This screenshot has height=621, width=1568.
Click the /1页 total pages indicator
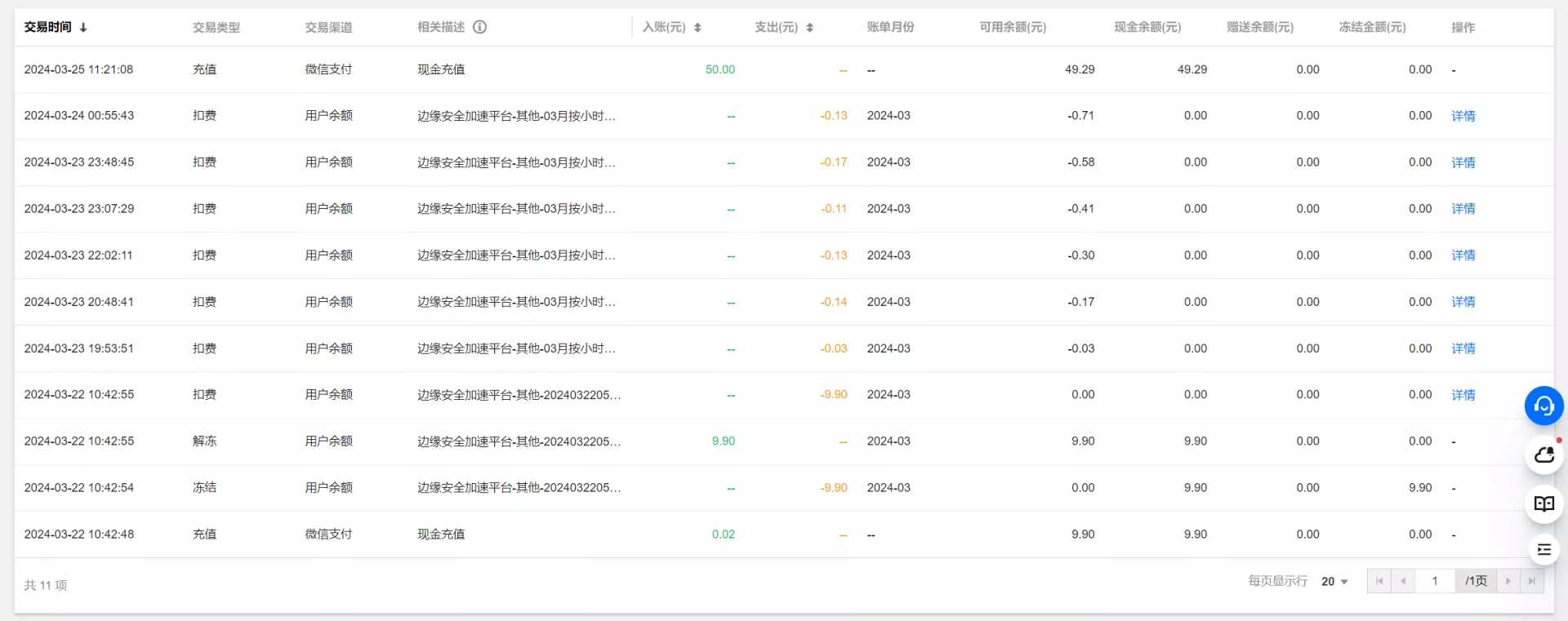coord(1476,581)
